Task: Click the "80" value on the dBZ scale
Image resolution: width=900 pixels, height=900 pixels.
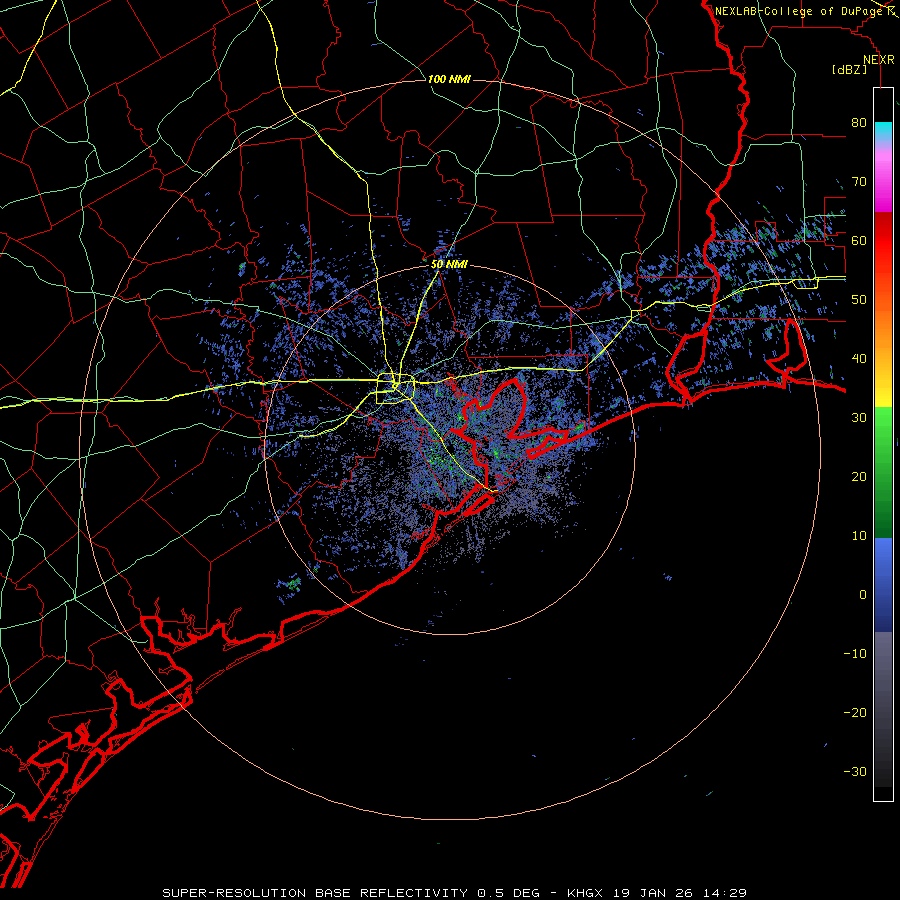Action: [x=859, y=123]
